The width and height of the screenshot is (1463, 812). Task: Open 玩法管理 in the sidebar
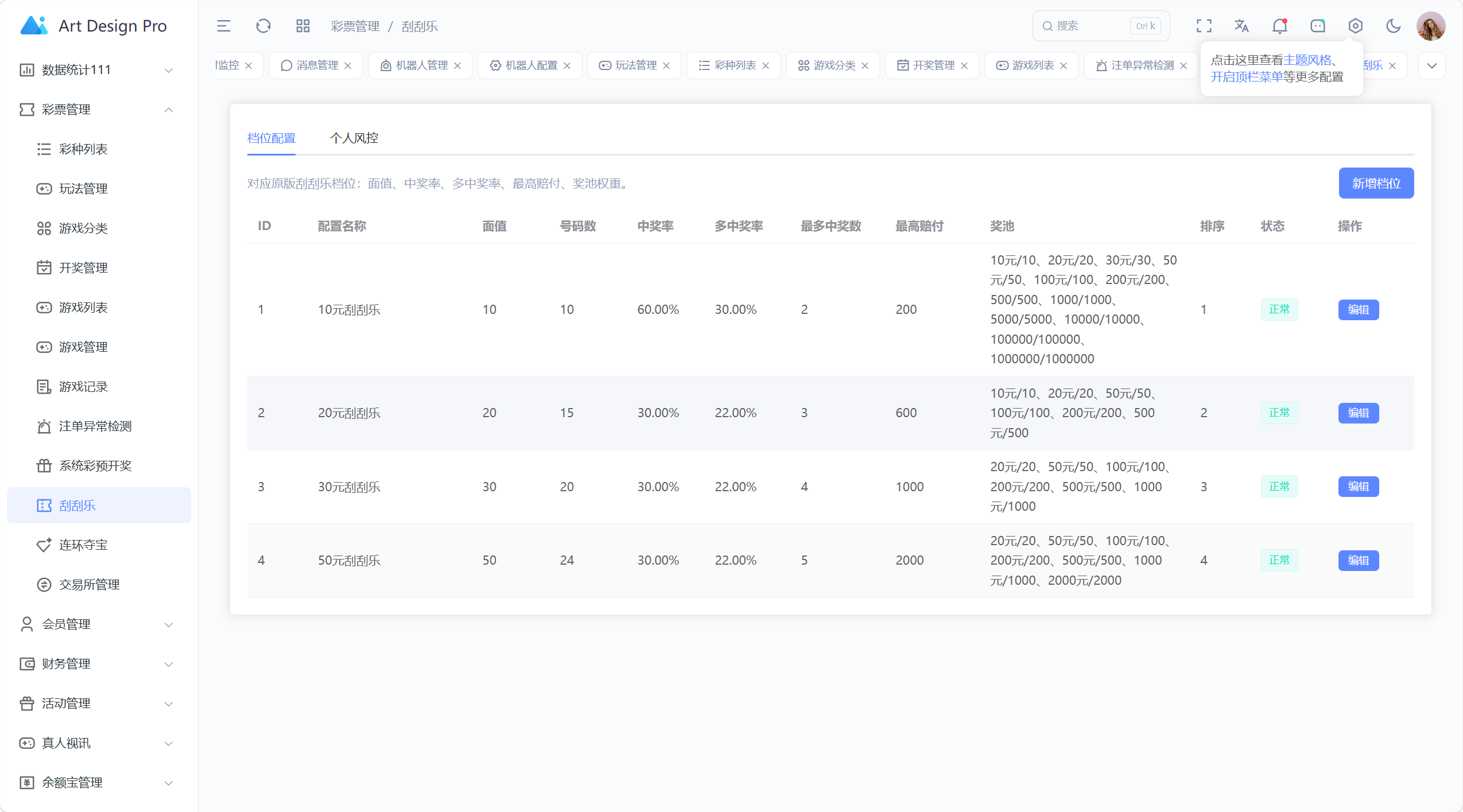click(x=99, y=189)
